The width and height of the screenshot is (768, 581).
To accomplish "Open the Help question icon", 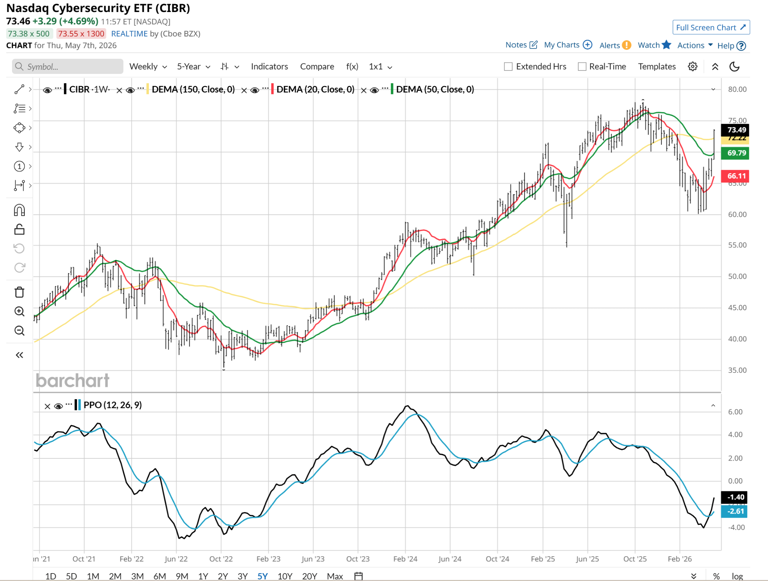I will pos(742,46).
